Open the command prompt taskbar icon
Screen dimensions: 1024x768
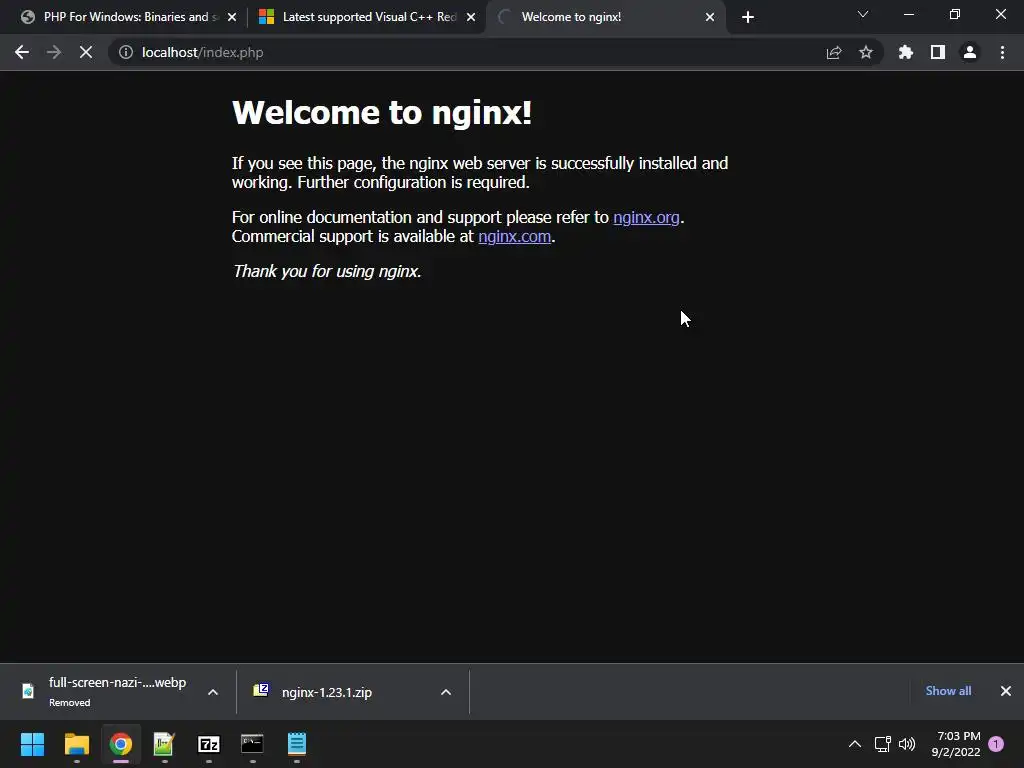252,744
